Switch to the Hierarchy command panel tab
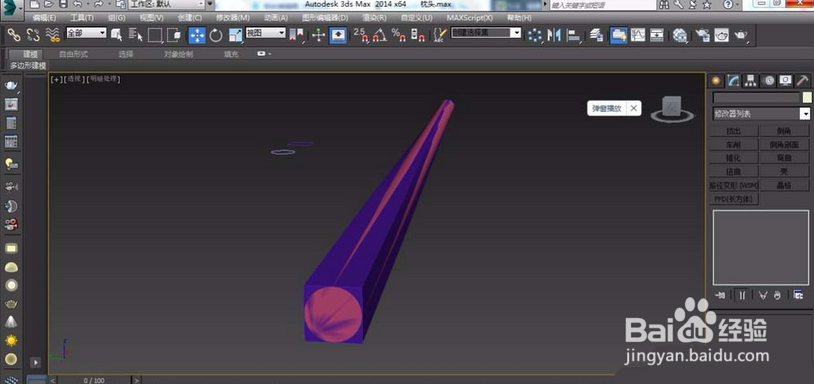Viewport: 814px width, 384px height. pyautogui.click(x=750, y=80)
